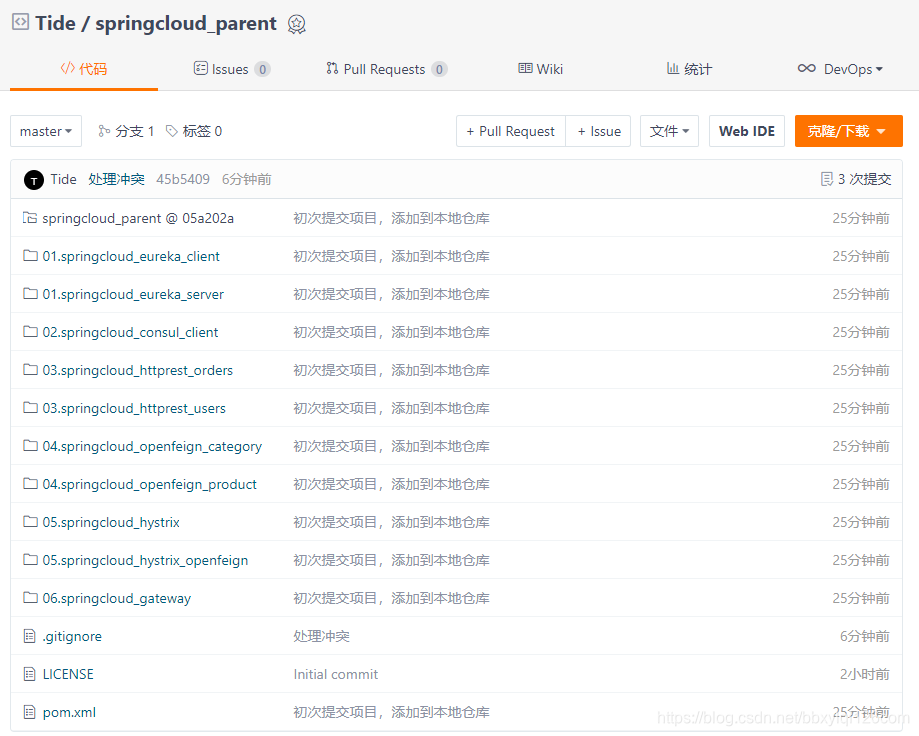View tags via 标签 0 link
This screenshot has width=919, height=736.
pyautogui.click(x=194, y=131)
